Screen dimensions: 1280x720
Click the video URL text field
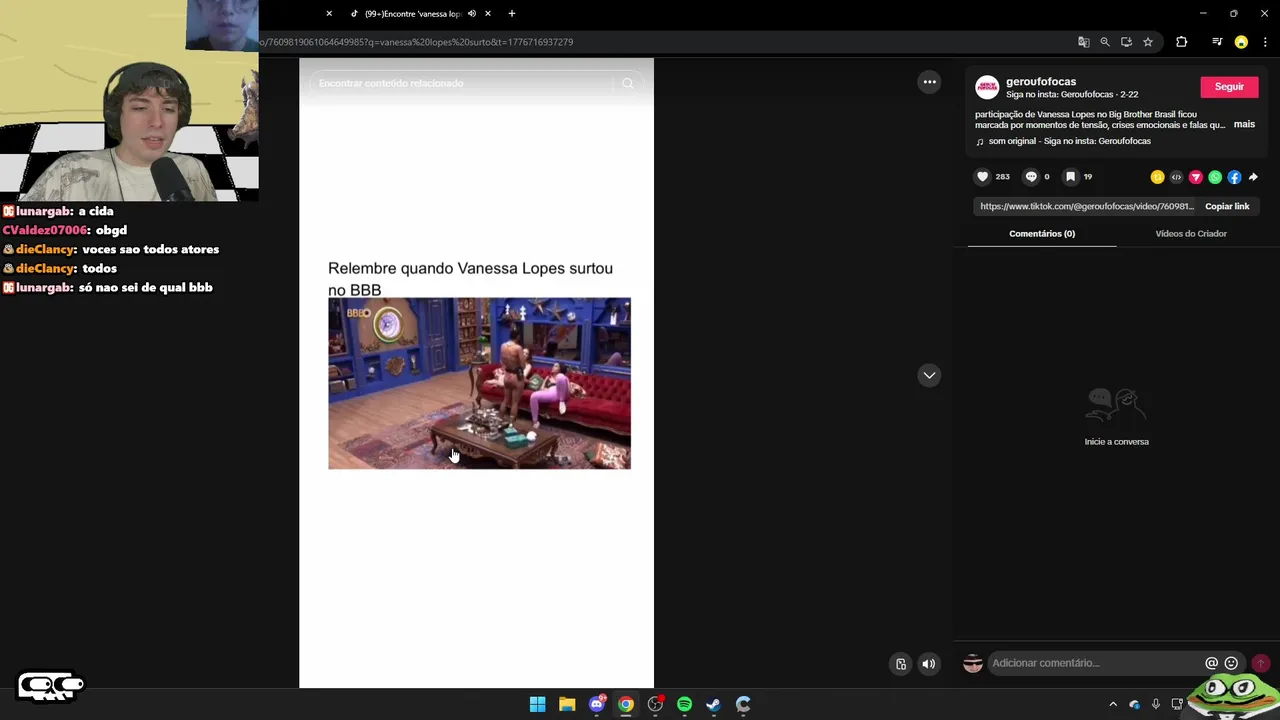(x=1087, y=206)
